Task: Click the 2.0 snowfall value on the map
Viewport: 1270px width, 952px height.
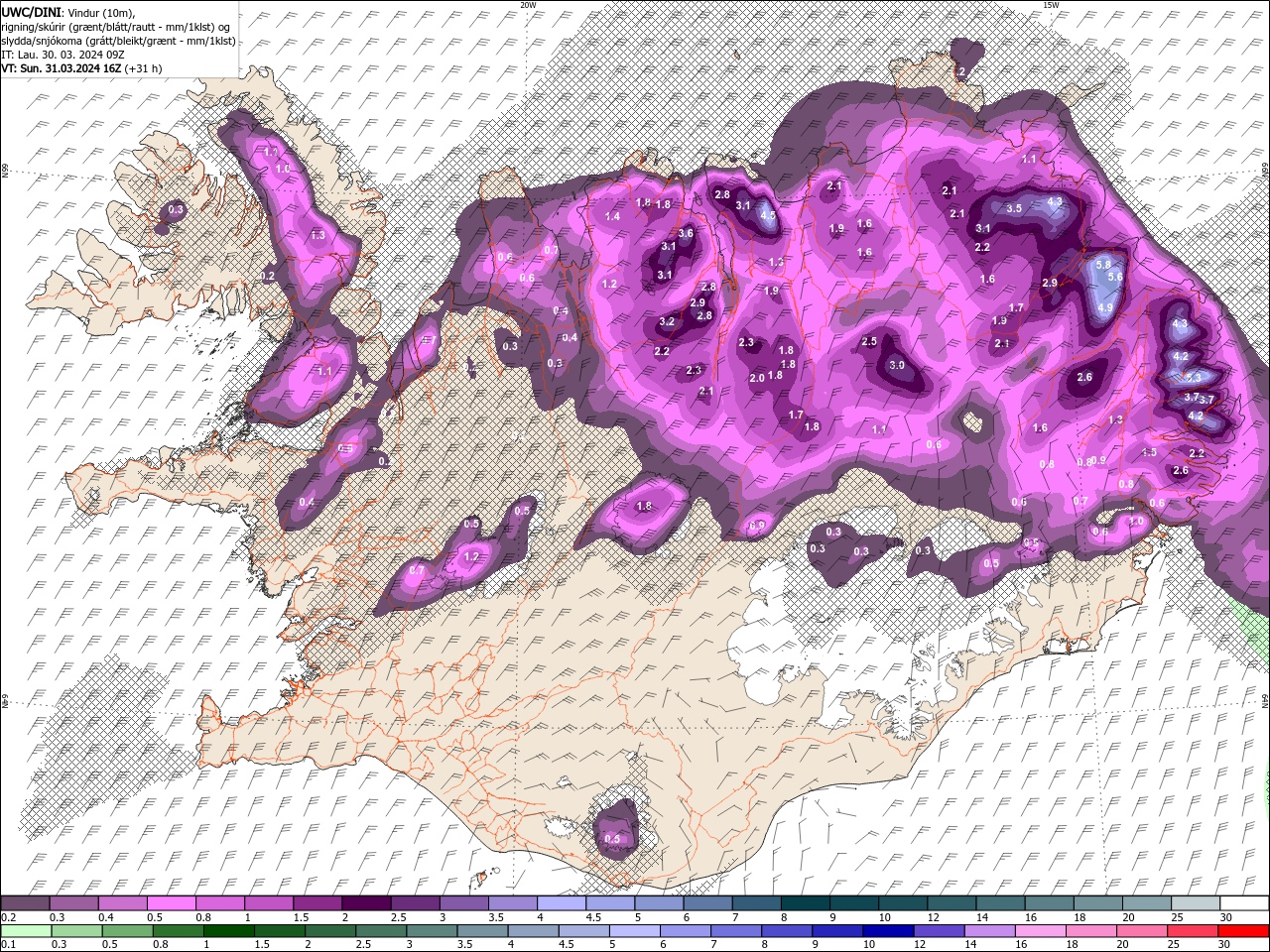Action: coord(757,378)
